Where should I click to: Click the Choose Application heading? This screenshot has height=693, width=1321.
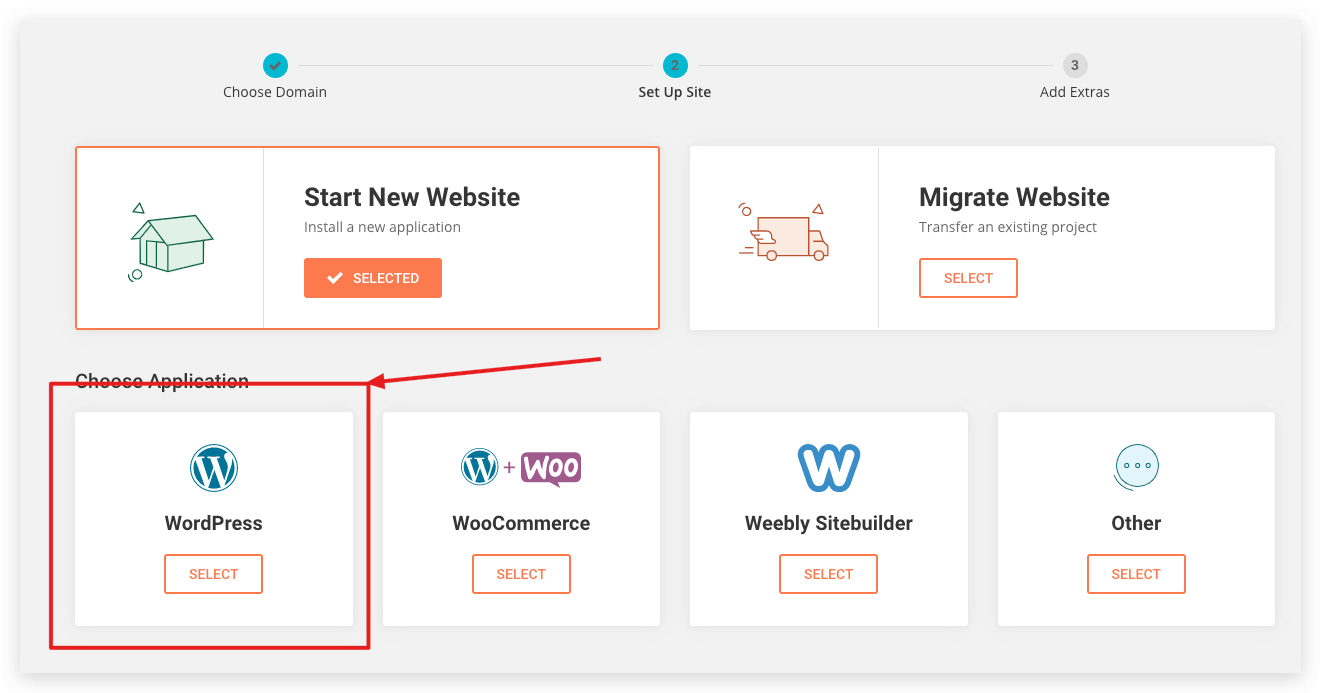pyautogui.click(x=162, y=380)
